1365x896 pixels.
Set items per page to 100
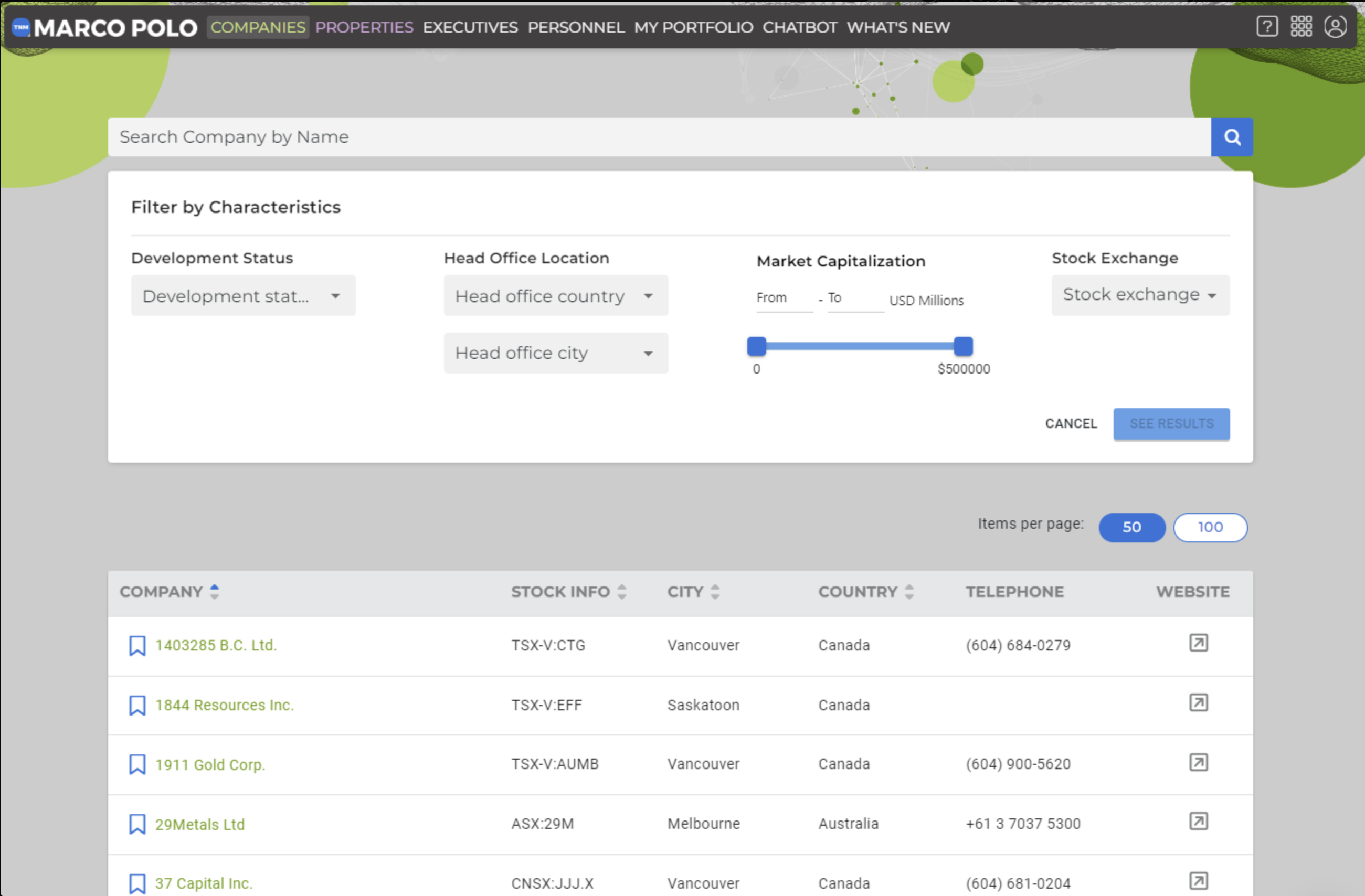click(x=1210, y=527)
